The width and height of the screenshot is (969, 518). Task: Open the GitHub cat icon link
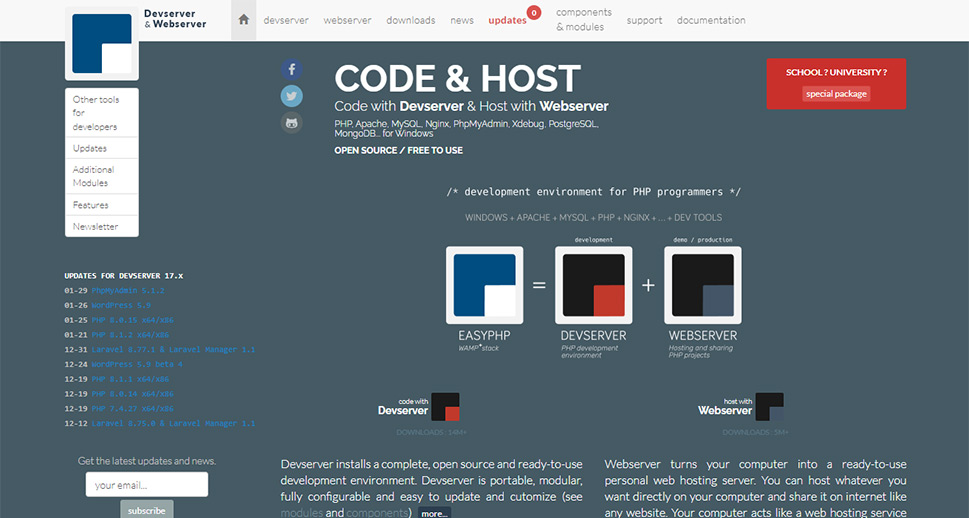click(292, 122)
